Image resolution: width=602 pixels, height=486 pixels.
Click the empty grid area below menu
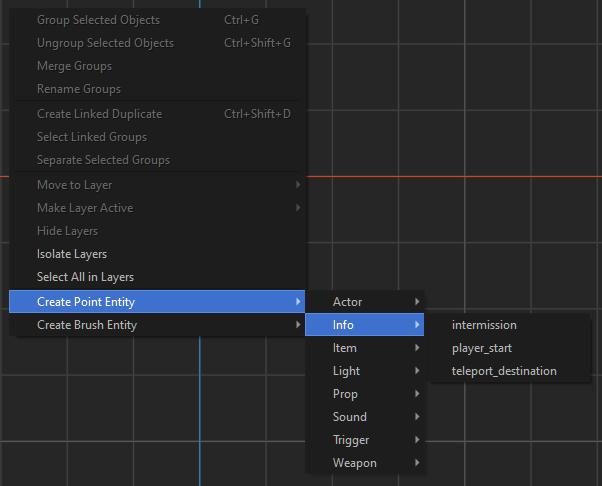pyautogui.click(x=150, y=420)
